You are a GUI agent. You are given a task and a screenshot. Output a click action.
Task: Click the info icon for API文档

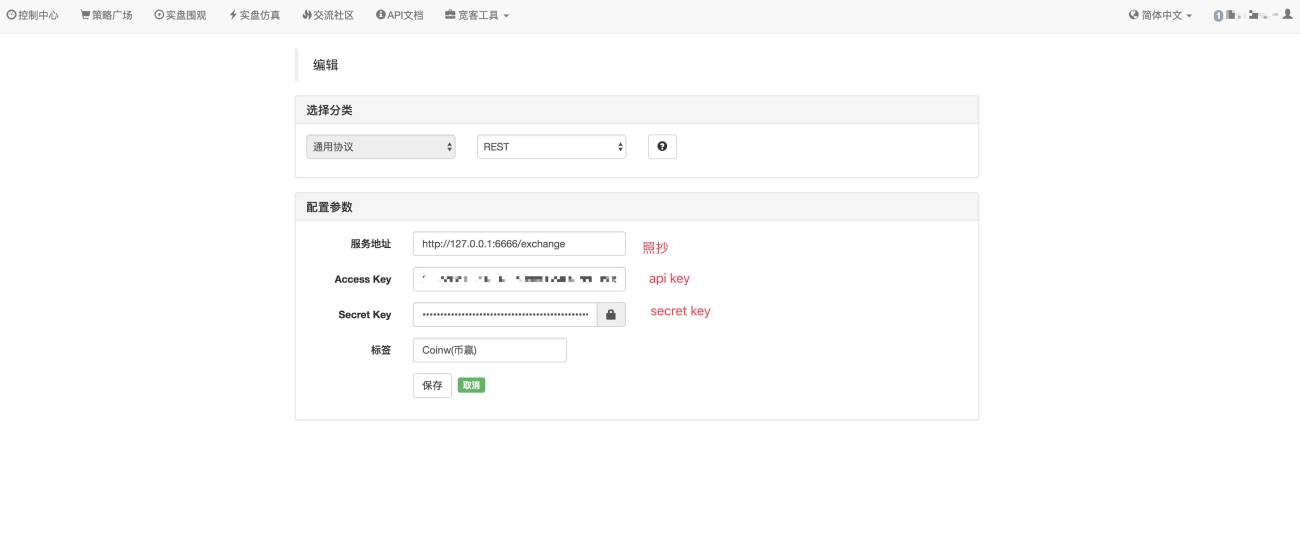381,16
